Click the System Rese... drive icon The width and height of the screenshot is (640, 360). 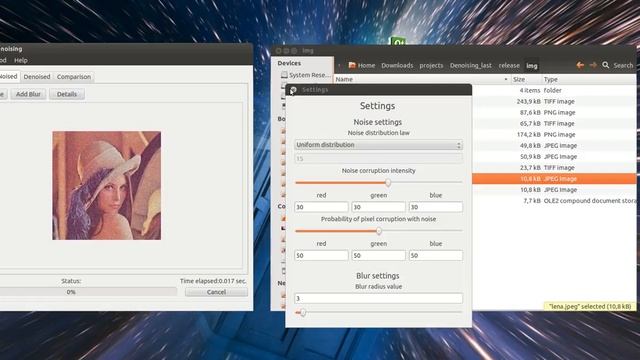284,75
